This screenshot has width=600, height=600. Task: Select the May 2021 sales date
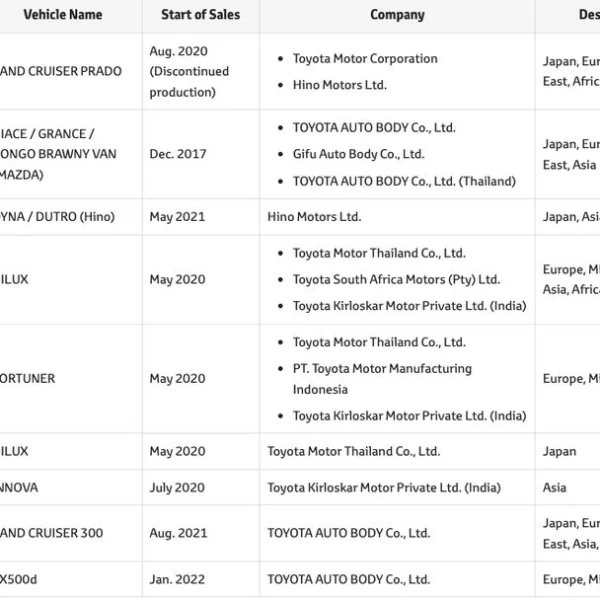tap(177, 217)
